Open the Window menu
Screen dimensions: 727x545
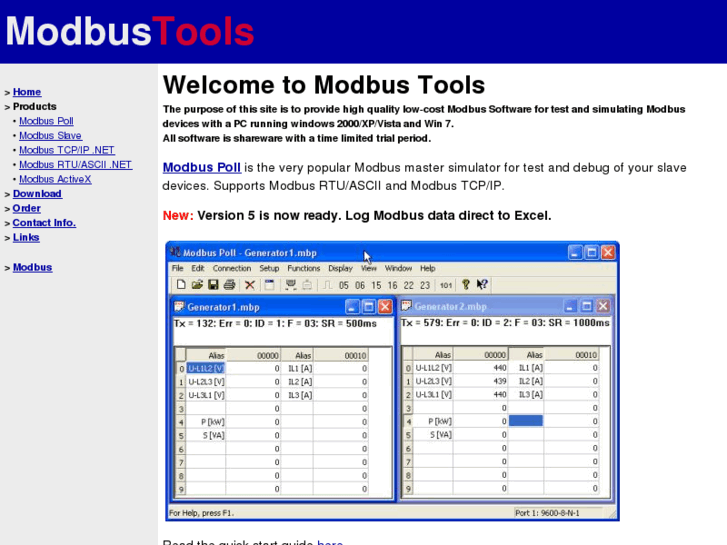pyautogui.click(x=398, y=268)
